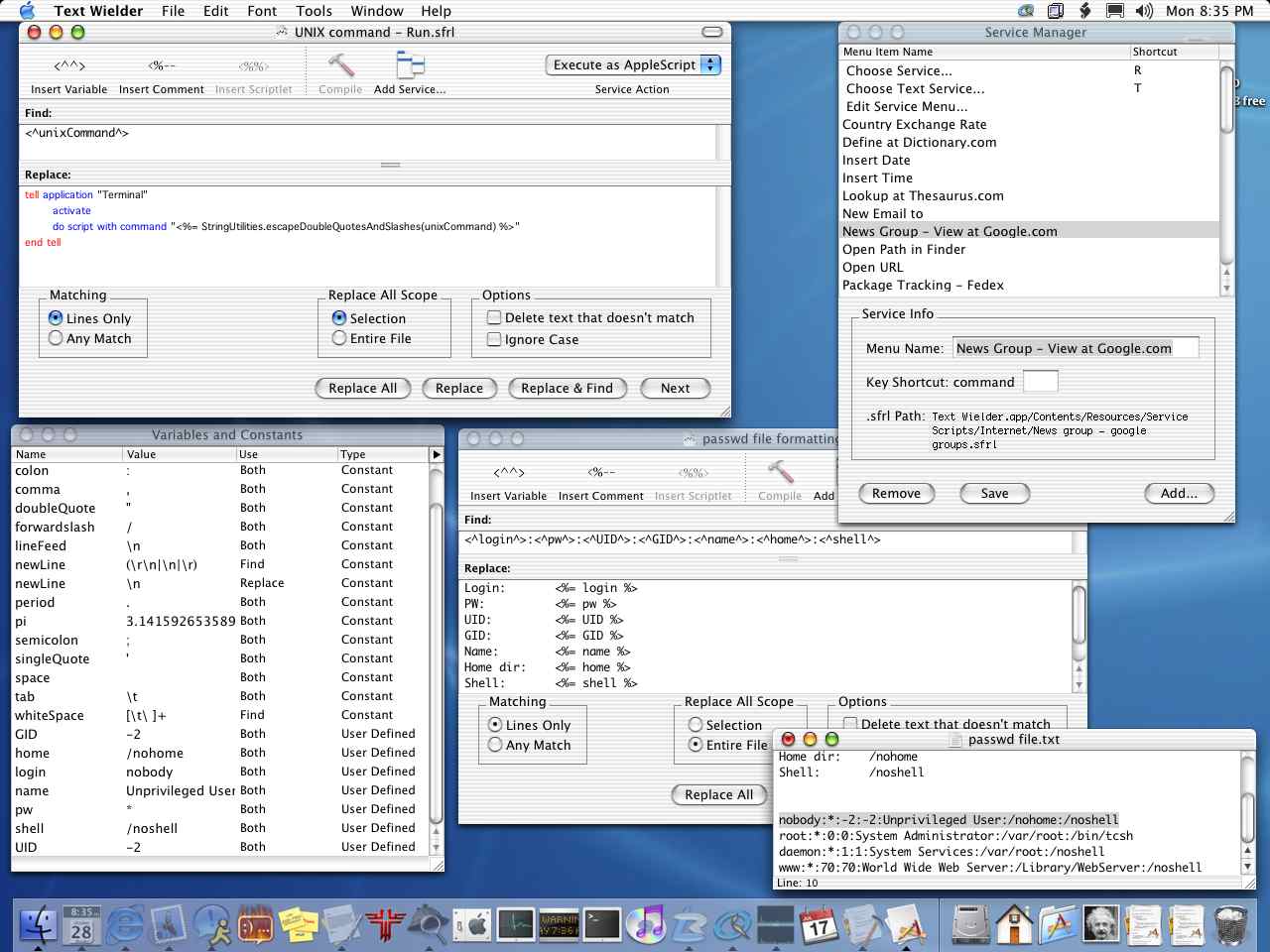Open Terminal in the Dock

(x=603, y=926)
